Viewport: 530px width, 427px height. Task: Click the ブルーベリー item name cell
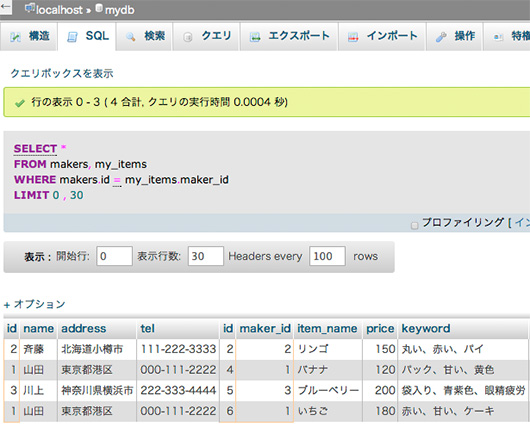pos(328,390)
